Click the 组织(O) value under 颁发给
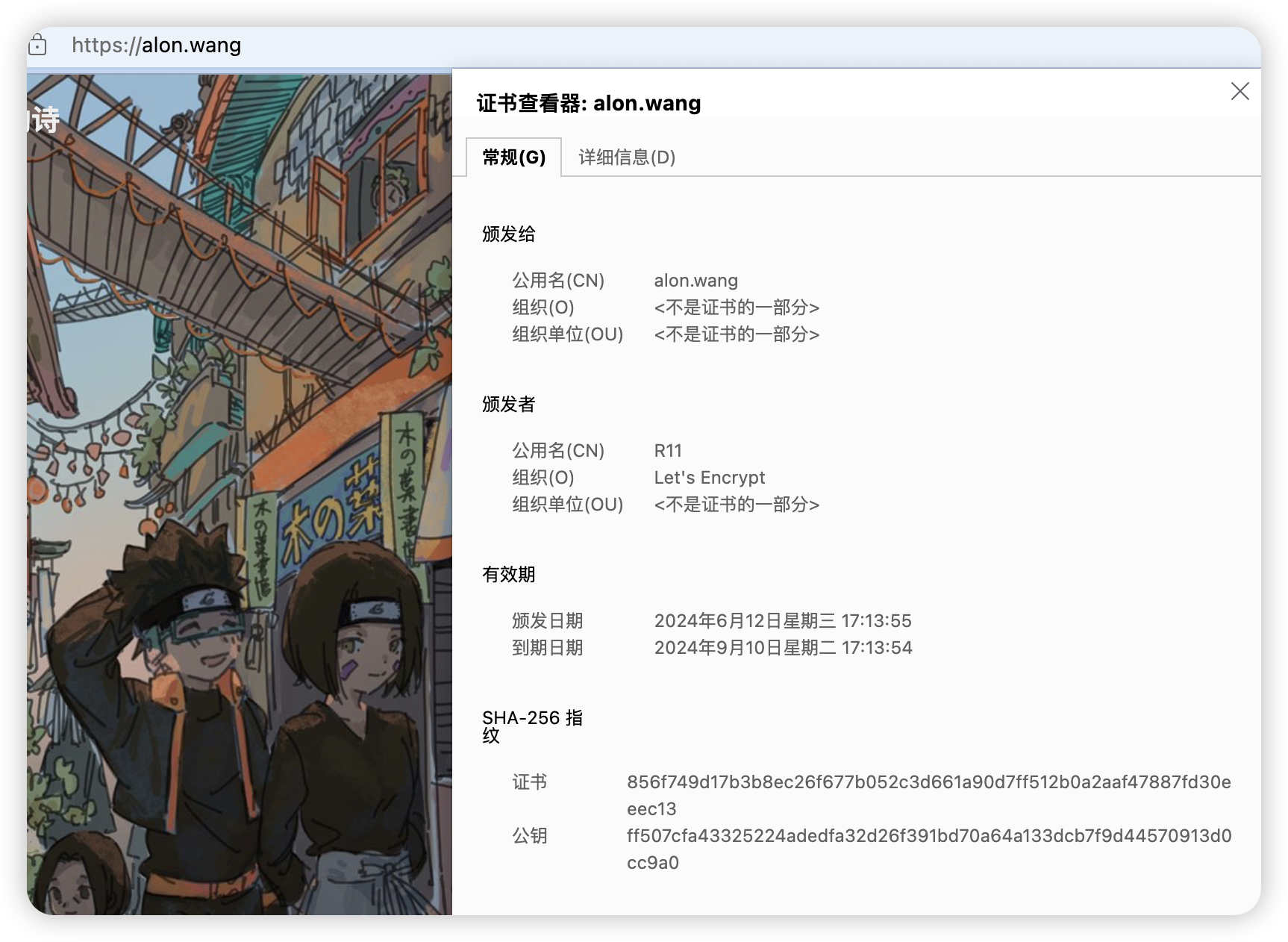Viewport: 1288px width, 942px height. pyautogui.click(x=736, y=308)
